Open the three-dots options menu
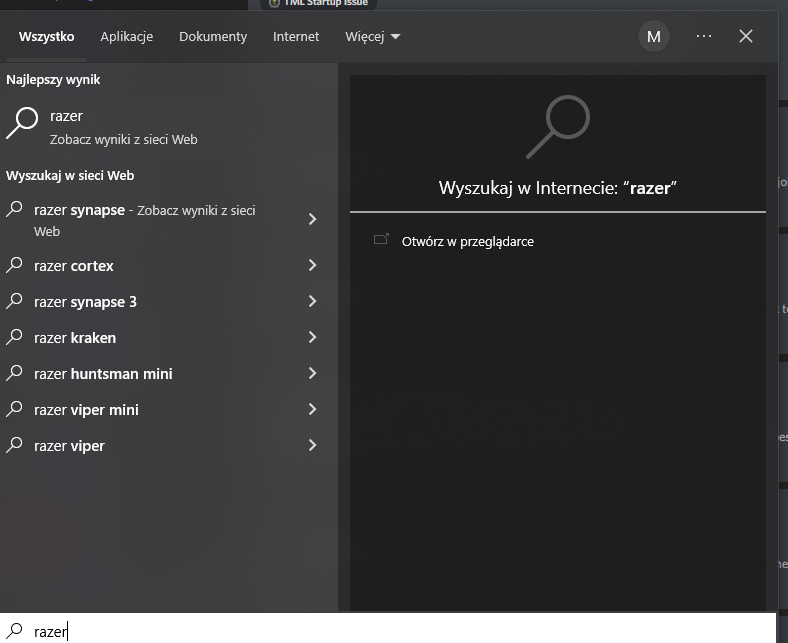The width and height of the screenshot is (788, 643). coord(704,36)
